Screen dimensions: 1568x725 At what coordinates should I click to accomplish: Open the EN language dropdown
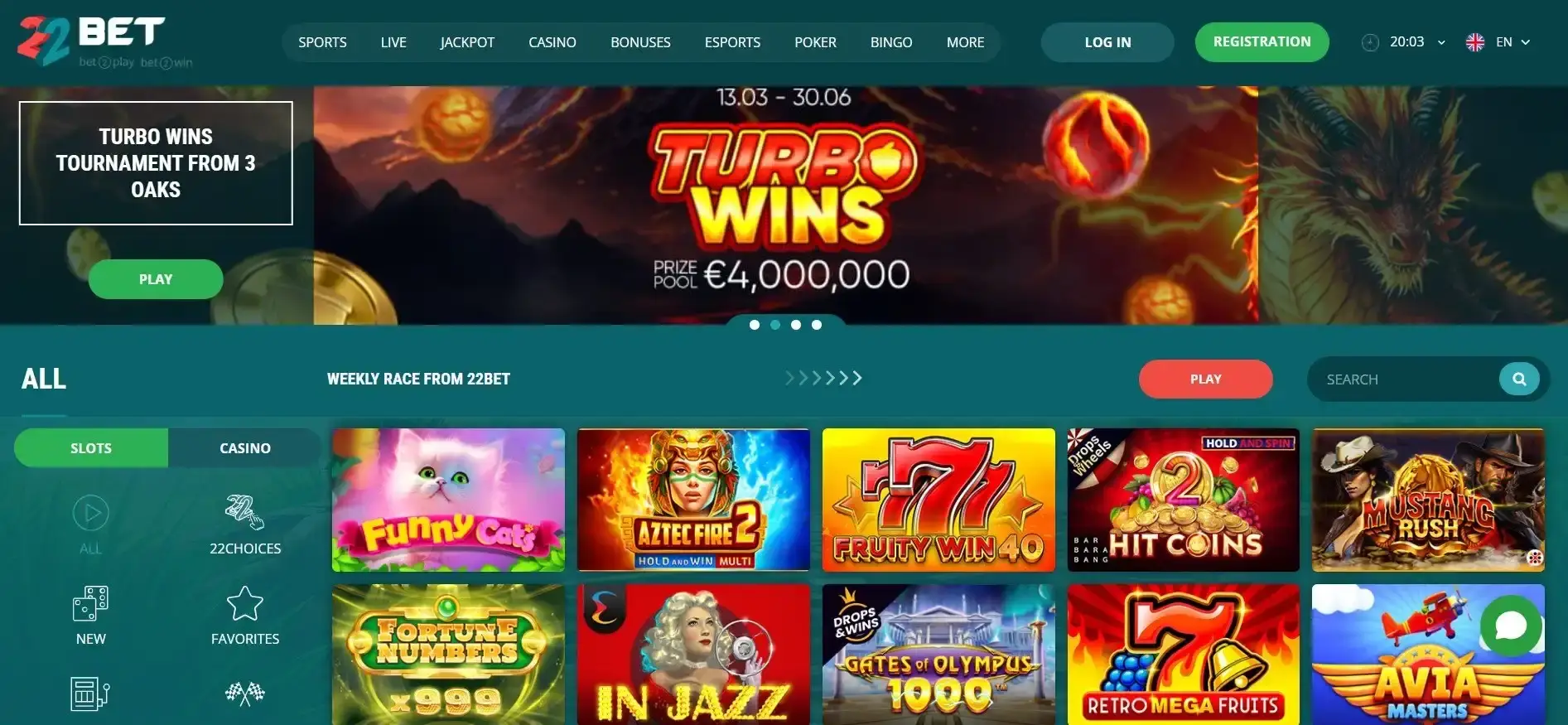click(1498, 41)
